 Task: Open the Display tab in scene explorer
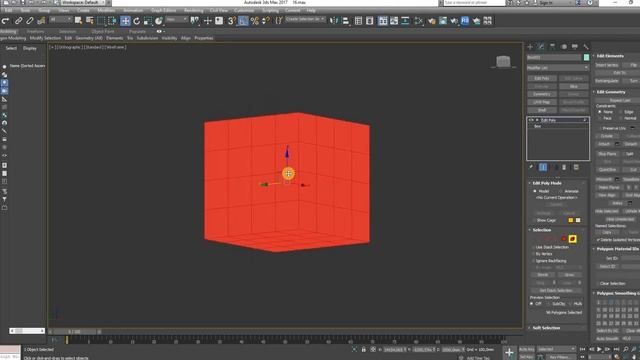29,48
